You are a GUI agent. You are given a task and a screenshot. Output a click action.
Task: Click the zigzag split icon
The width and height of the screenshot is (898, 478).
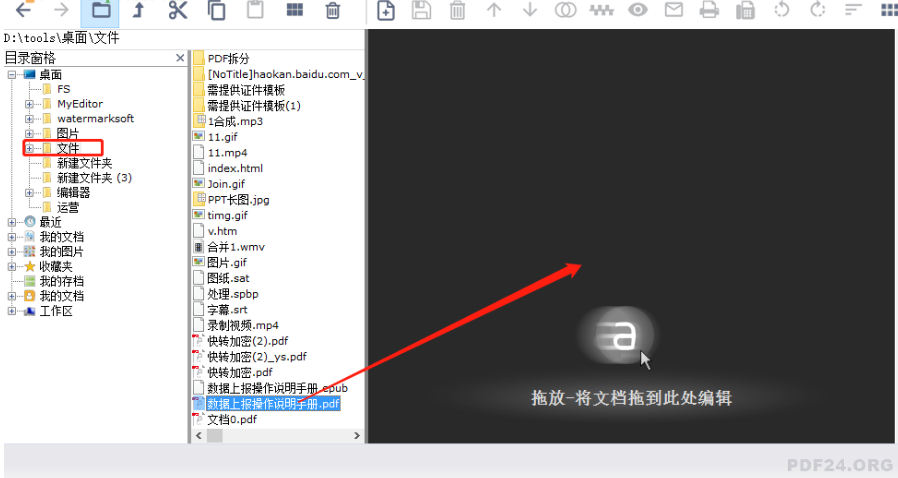click(601, 10)
